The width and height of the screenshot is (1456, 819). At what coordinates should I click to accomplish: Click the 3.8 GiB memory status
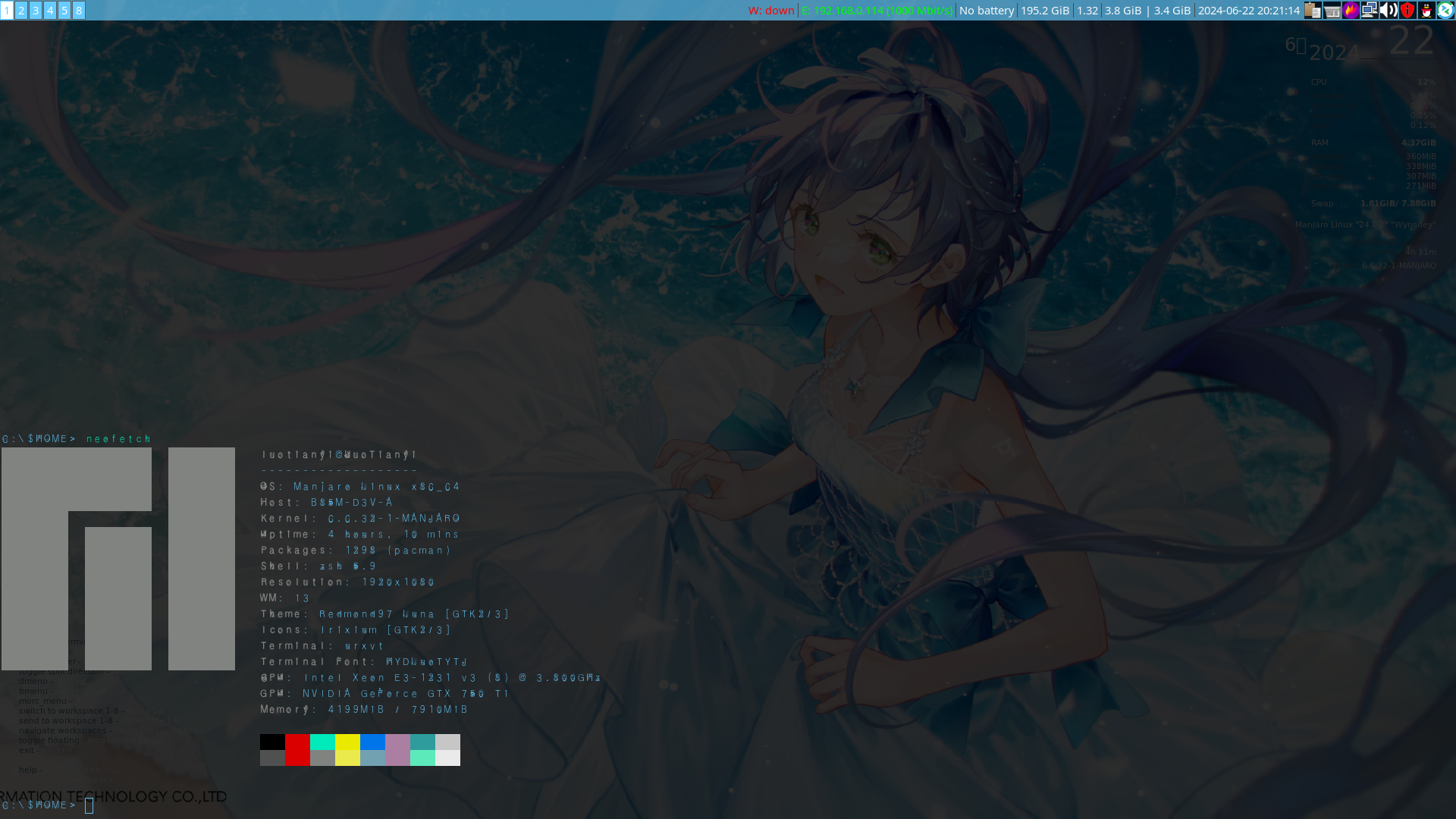(1123, 11)
